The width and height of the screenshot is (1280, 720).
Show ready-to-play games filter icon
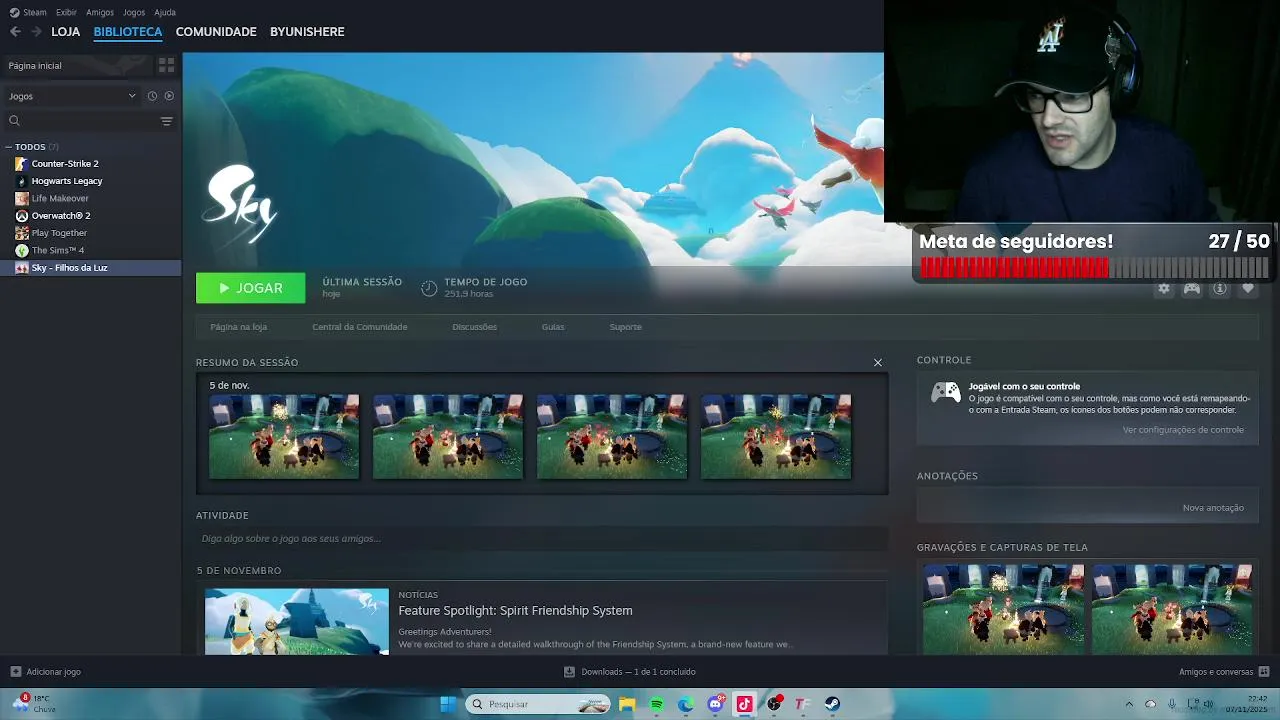click(x=169, y=96)
